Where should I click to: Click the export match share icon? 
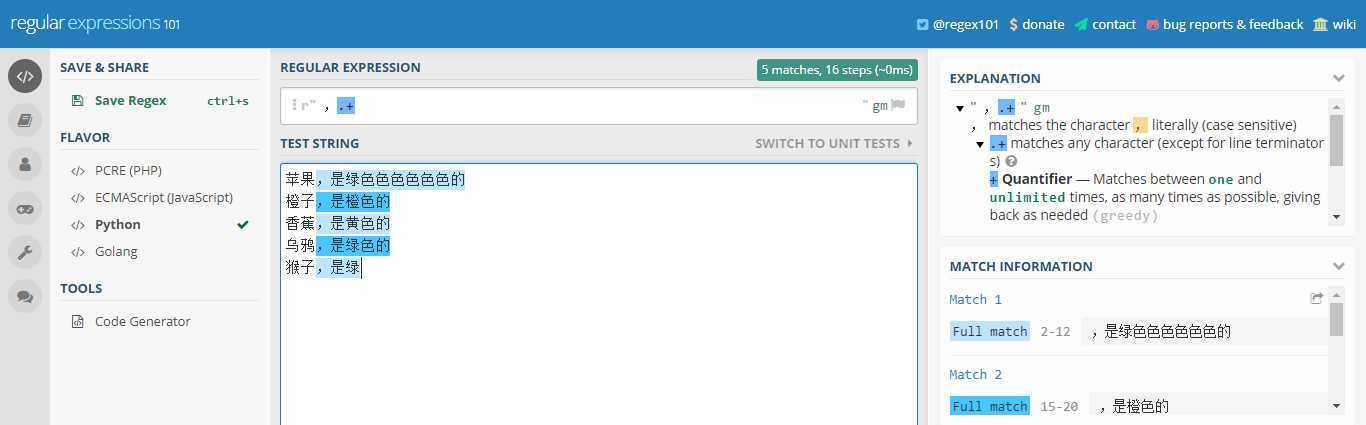coord(1317,298)
